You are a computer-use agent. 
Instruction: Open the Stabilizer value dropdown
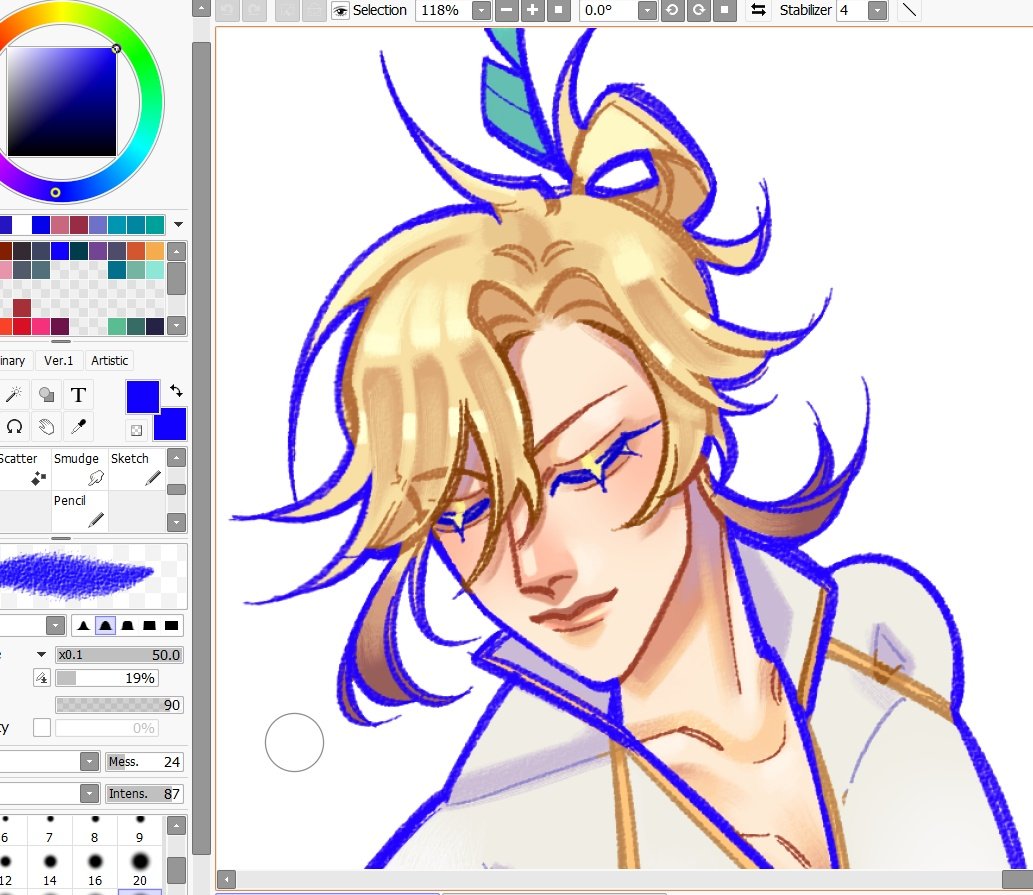point(877,11)
